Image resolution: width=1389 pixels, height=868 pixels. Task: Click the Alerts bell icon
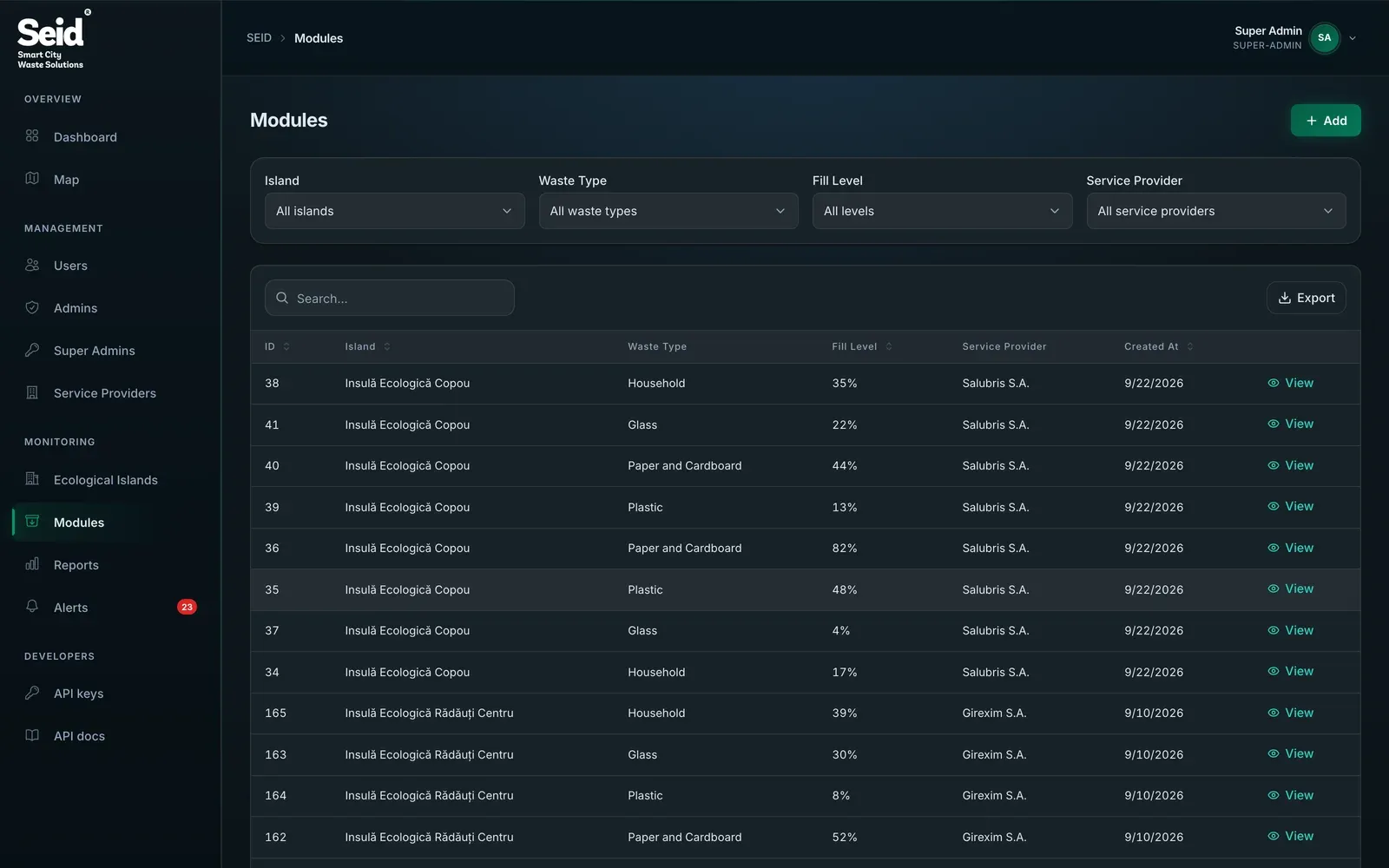pyautogui.click(x=32, y=607)
